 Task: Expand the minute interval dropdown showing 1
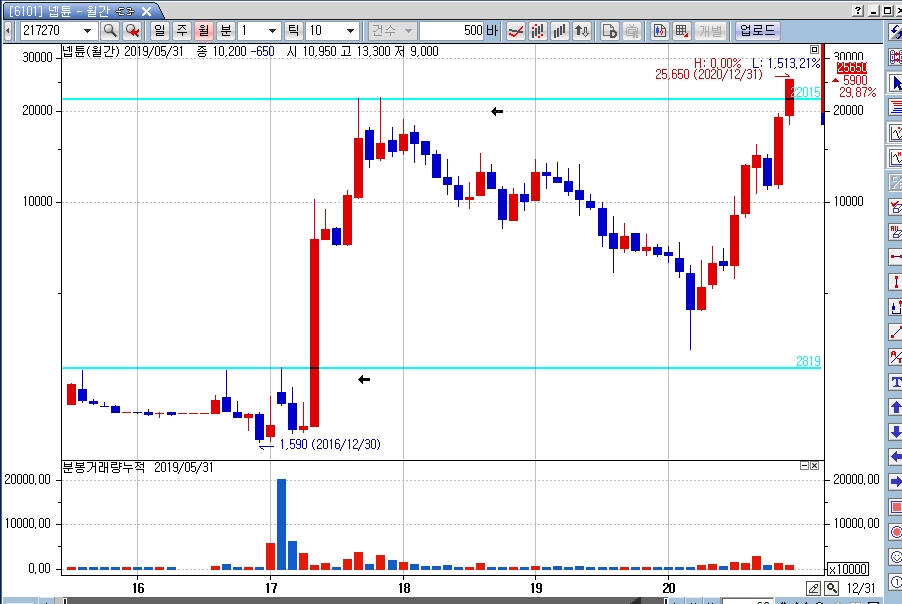coord(272,31)
